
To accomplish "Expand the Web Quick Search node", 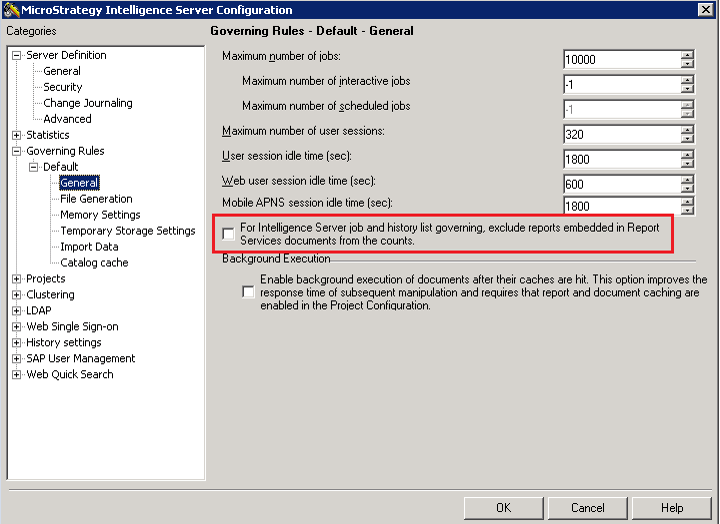I will [x=17, y=375].
